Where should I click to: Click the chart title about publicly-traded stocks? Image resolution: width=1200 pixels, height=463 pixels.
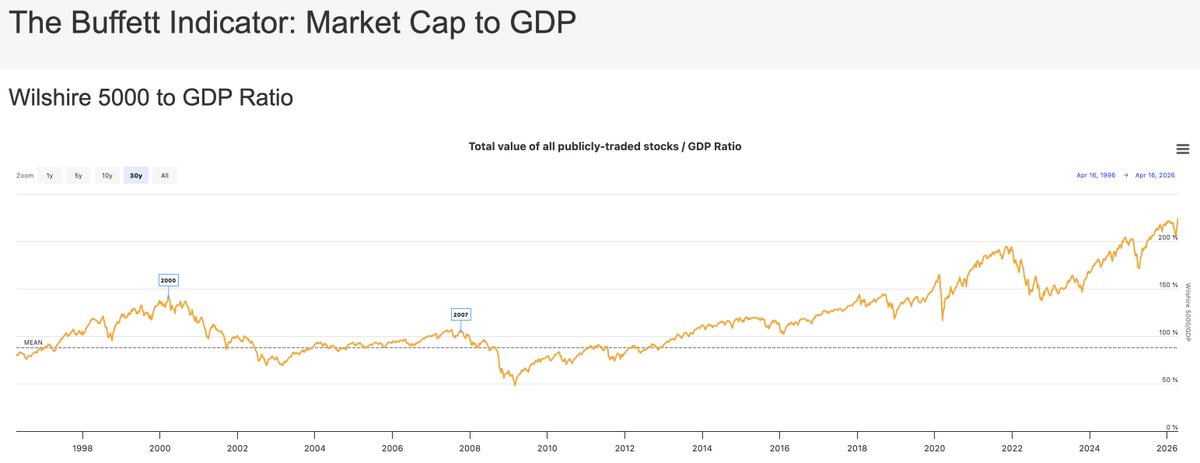point(605,147)
